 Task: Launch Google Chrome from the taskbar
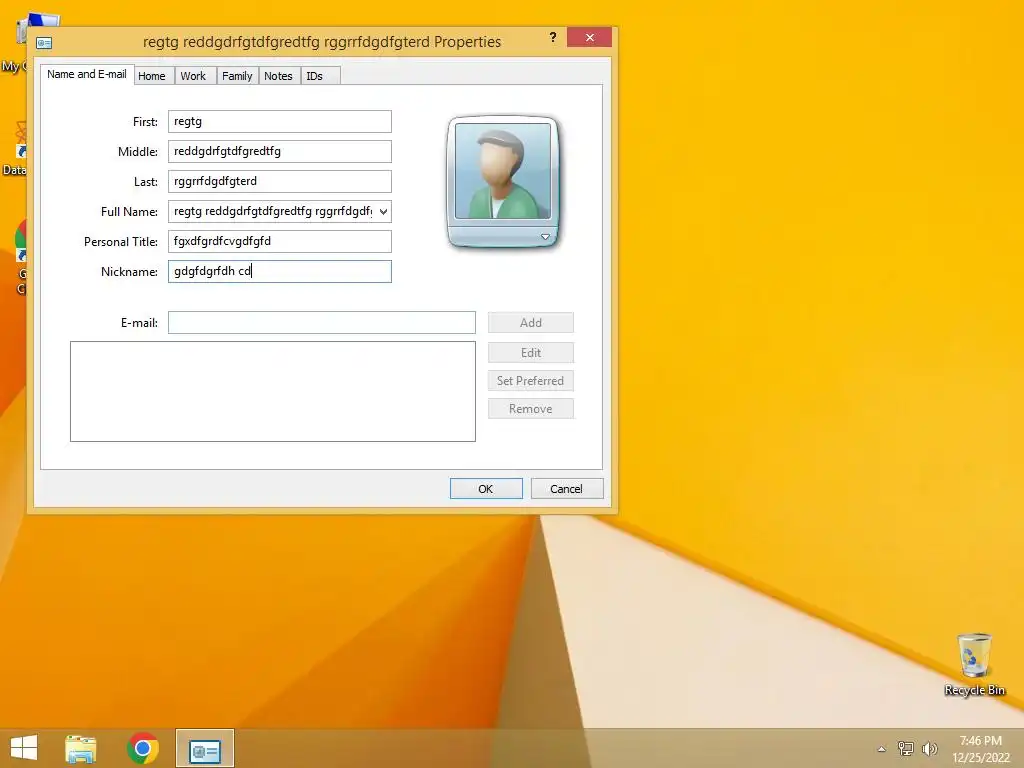(x=143, y=748)
